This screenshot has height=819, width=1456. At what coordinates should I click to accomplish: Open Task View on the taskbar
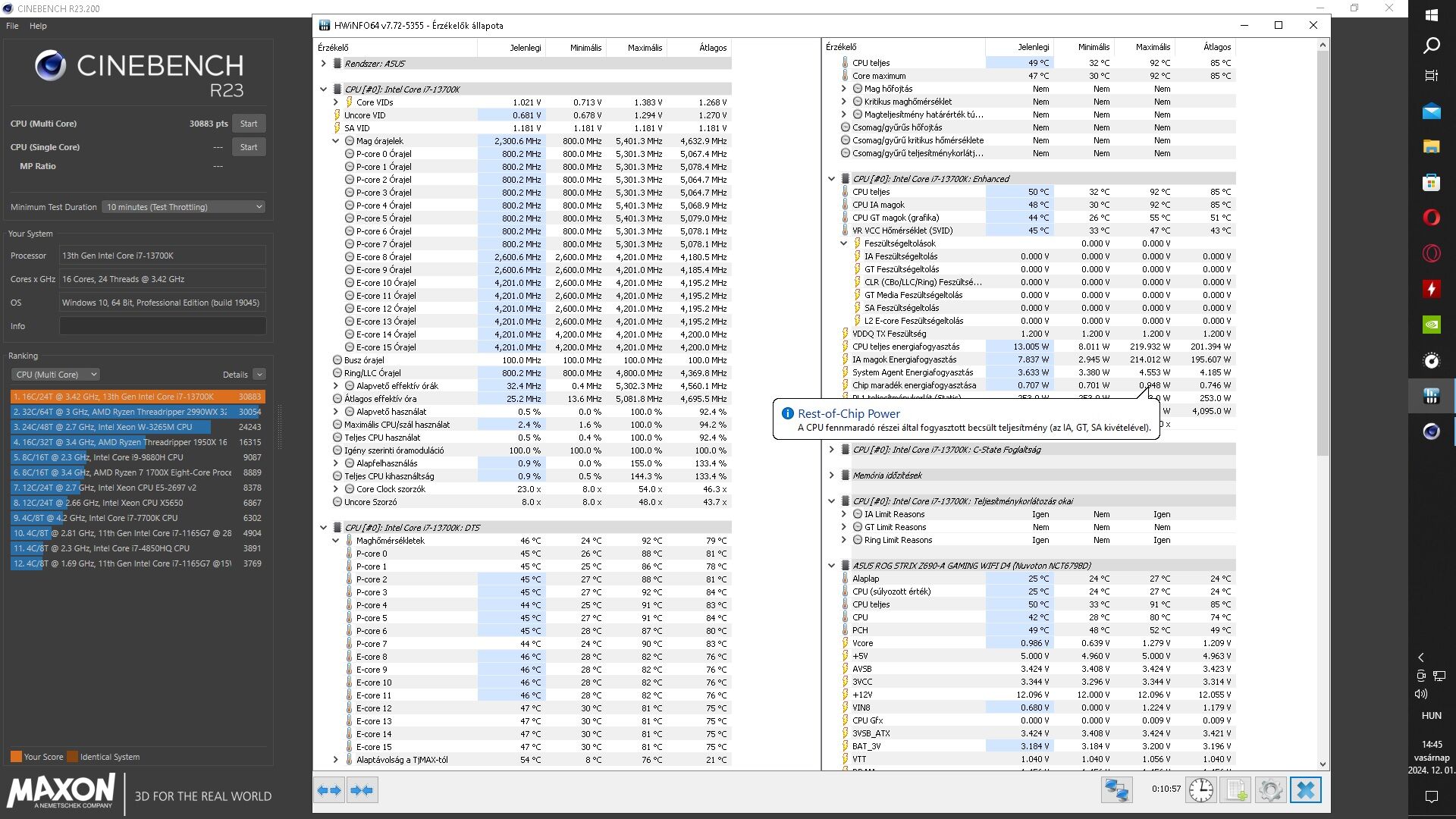[1432, 76]
